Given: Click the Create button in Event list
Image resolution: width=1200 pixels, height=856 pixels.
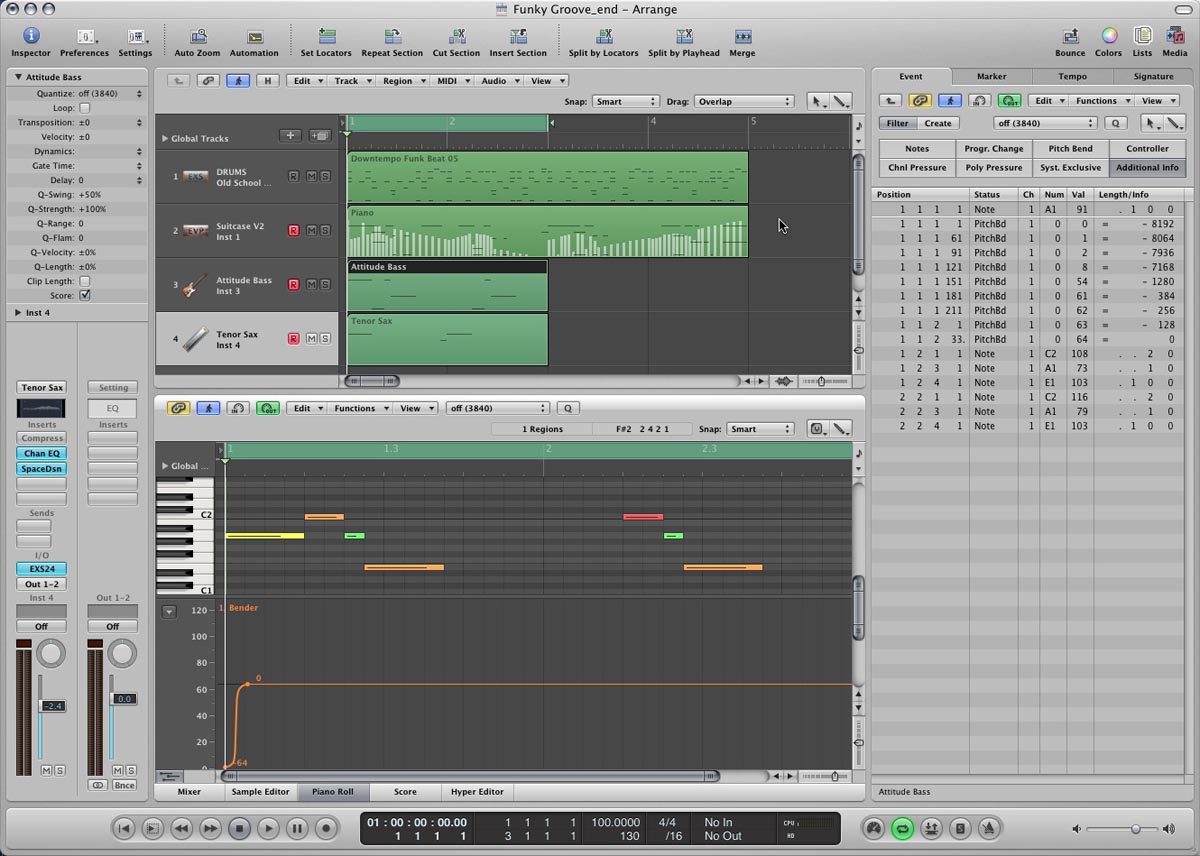Looking at the screenshot, I should click(938, 123).
